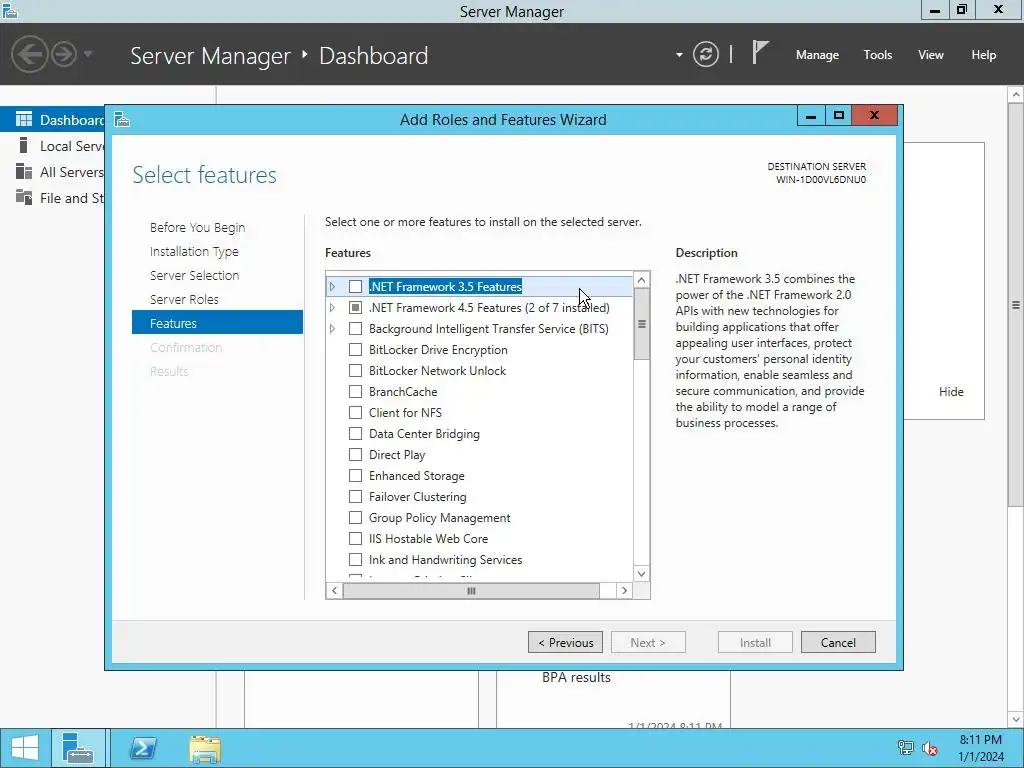The image size is (1024, 768).
Task: Check Direct Play feature
Action: [355, 455]
